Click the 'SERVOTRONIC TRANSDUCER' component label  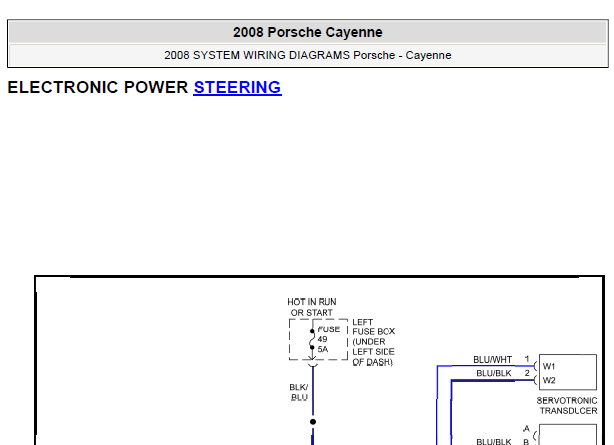tap(567, 405)
